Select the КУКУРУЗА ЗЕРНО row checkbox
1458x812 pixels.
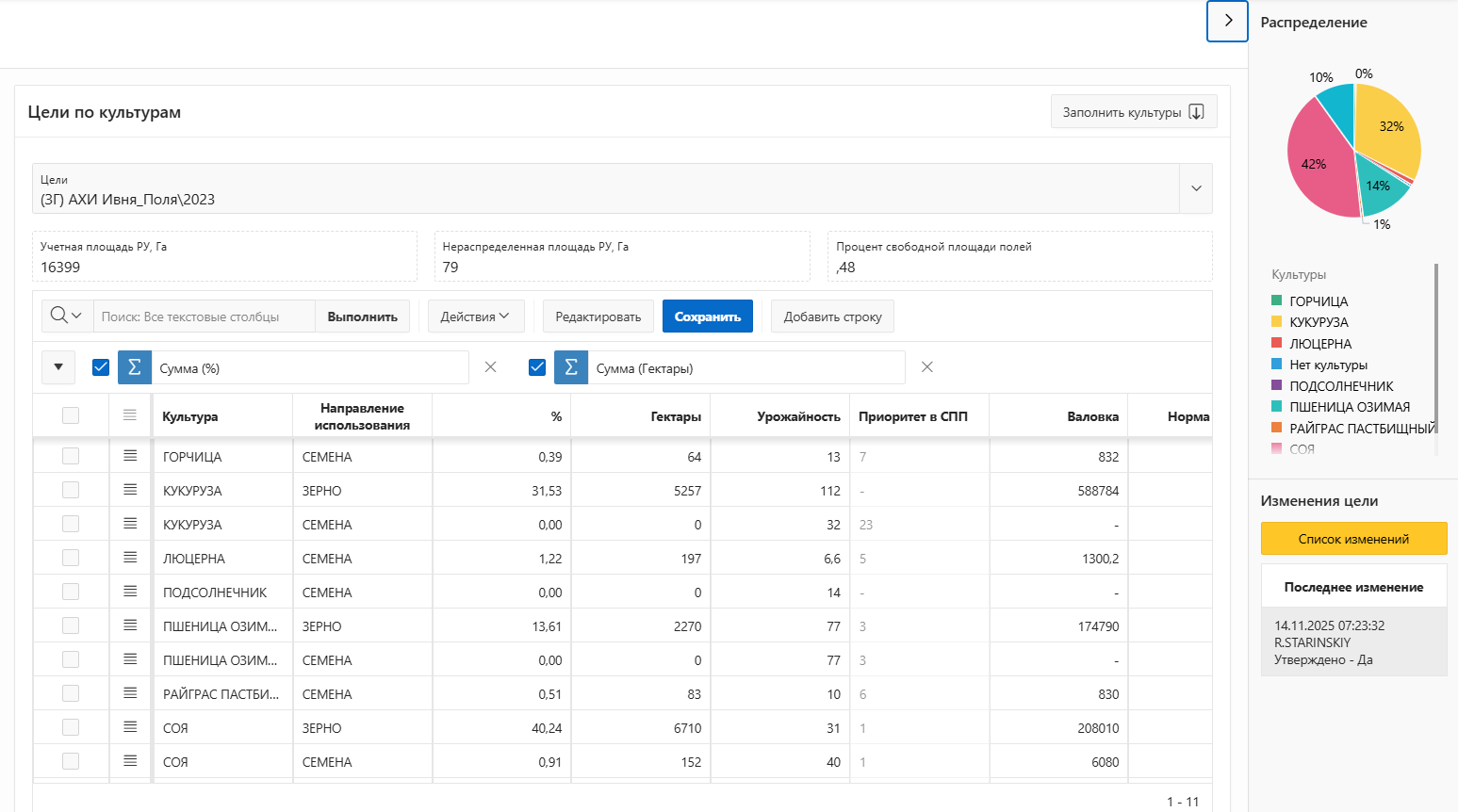tap(71, 490)
